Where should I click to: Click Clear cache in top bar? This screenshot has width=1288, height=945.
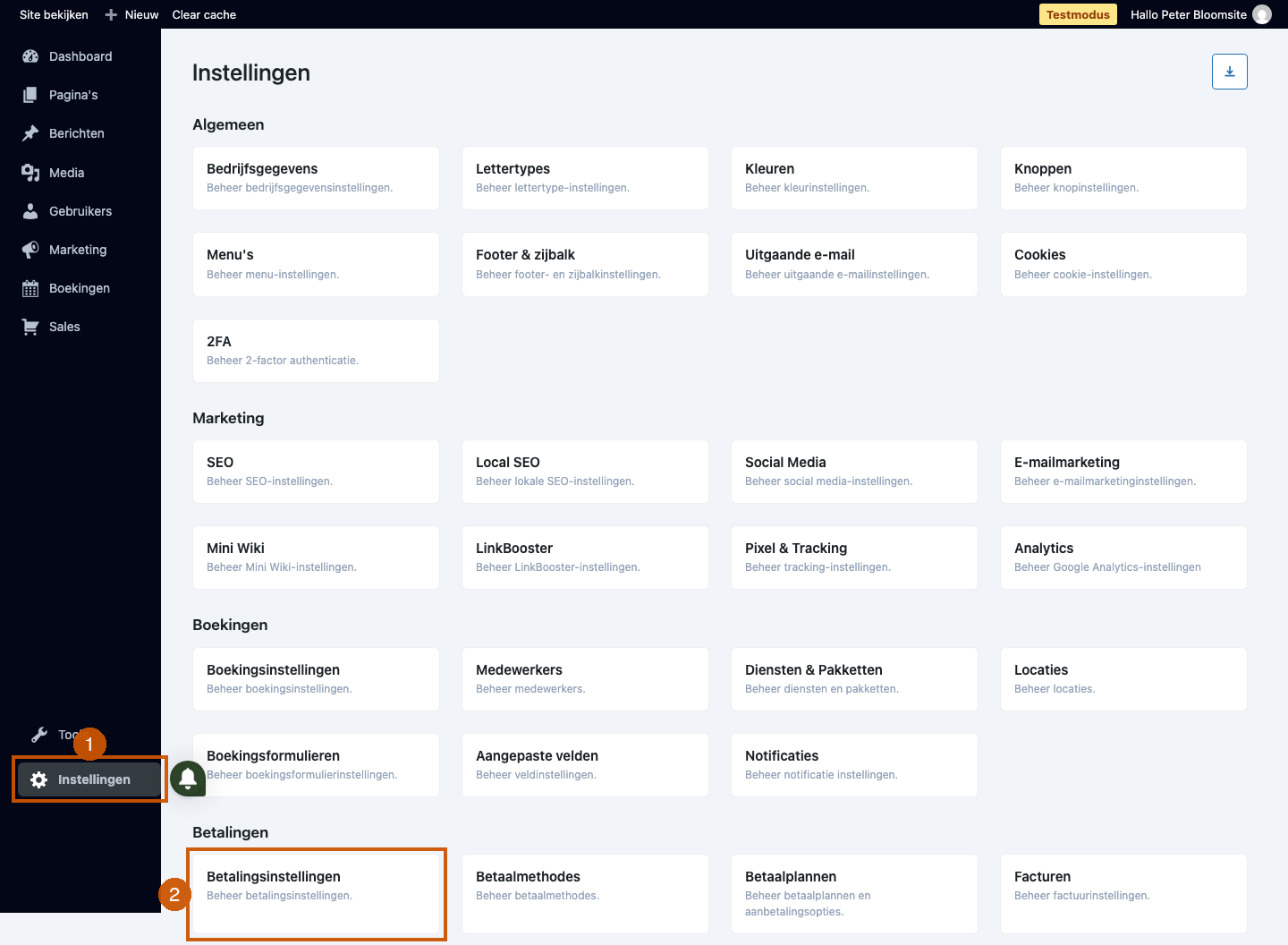click(x=204, y=14)
